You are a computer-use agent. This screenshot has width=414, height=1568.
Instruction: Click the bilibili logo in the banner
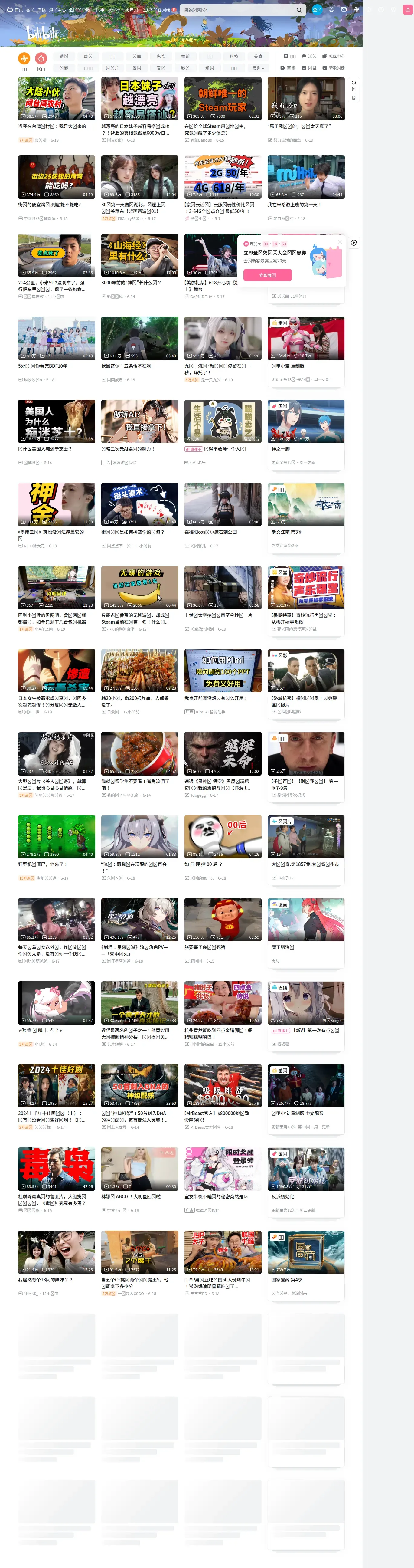click(x=41, y=33)
